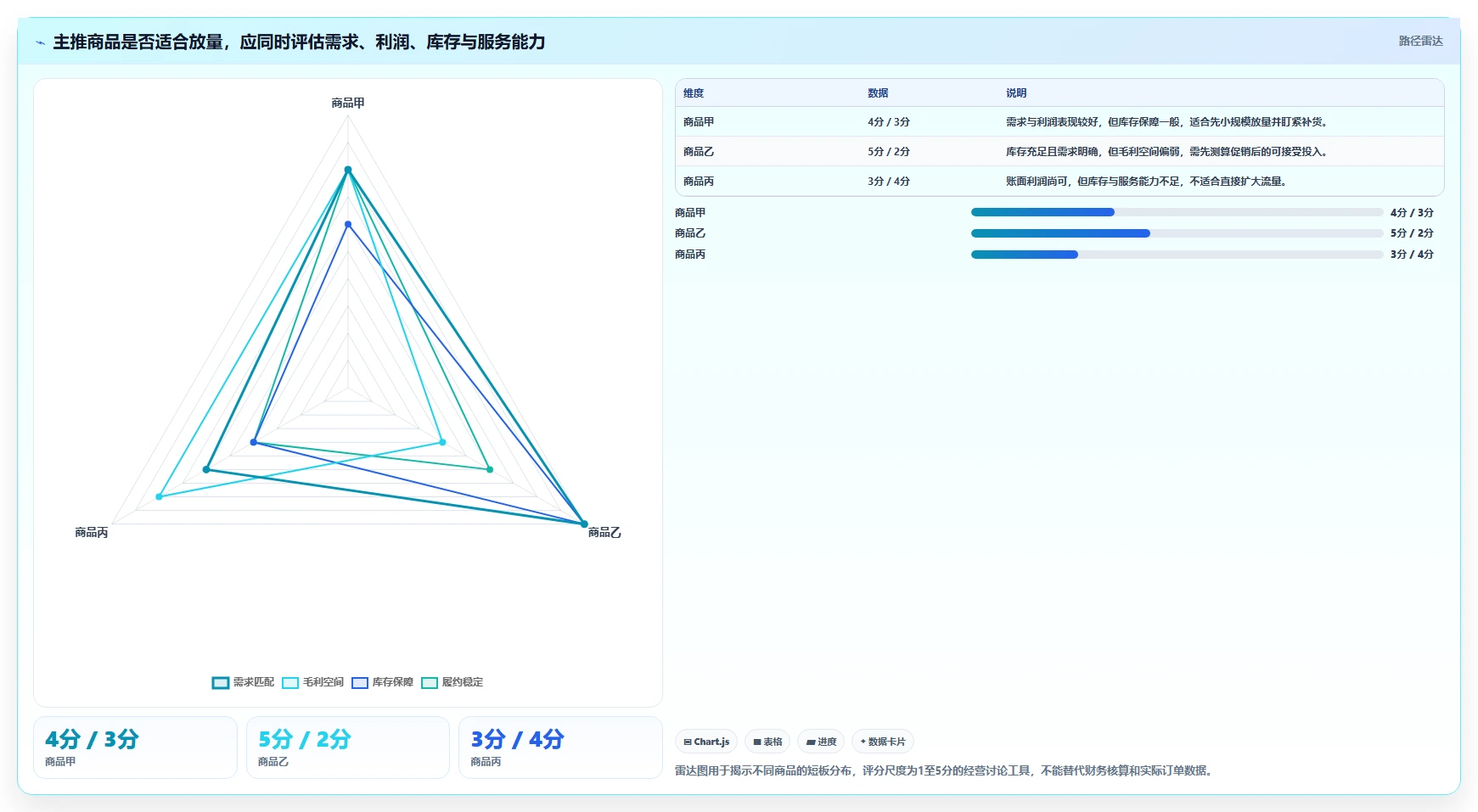Open the 4分 / 3分 商品甲 summary card
1478x812 pixels.
point(135,748)
